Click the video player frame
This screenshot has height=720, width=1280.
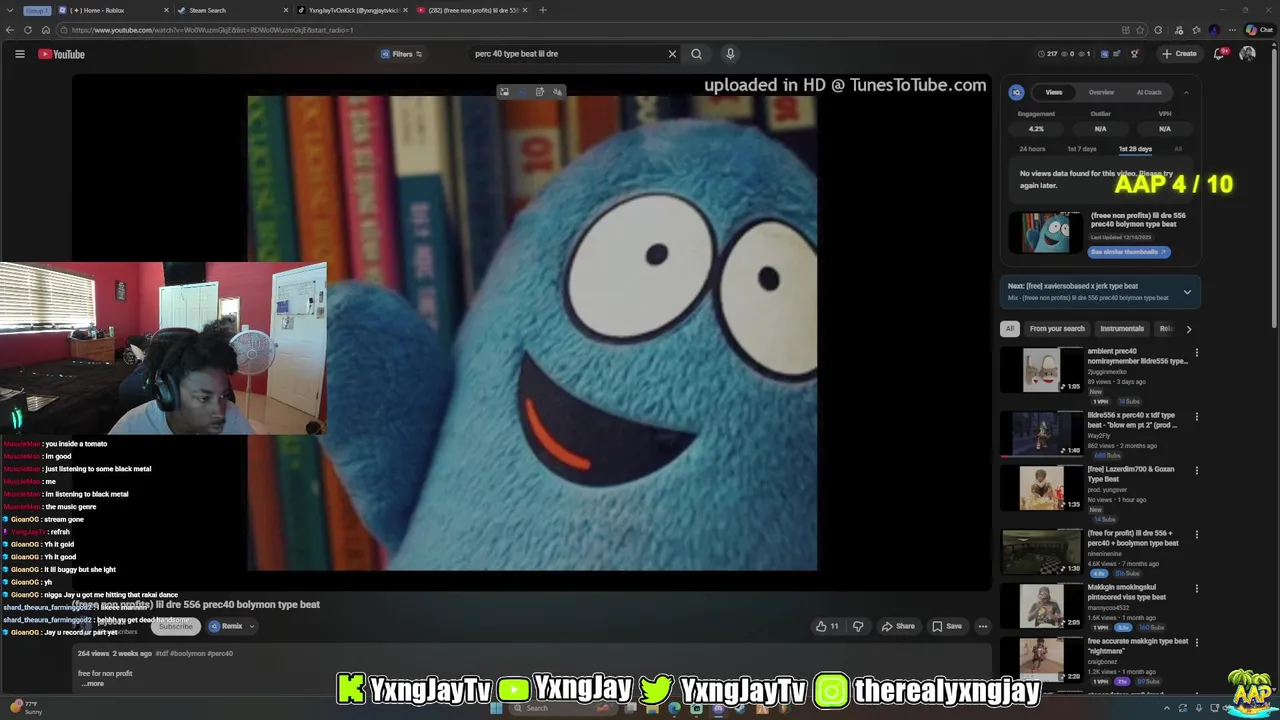(x=532, y=333)
